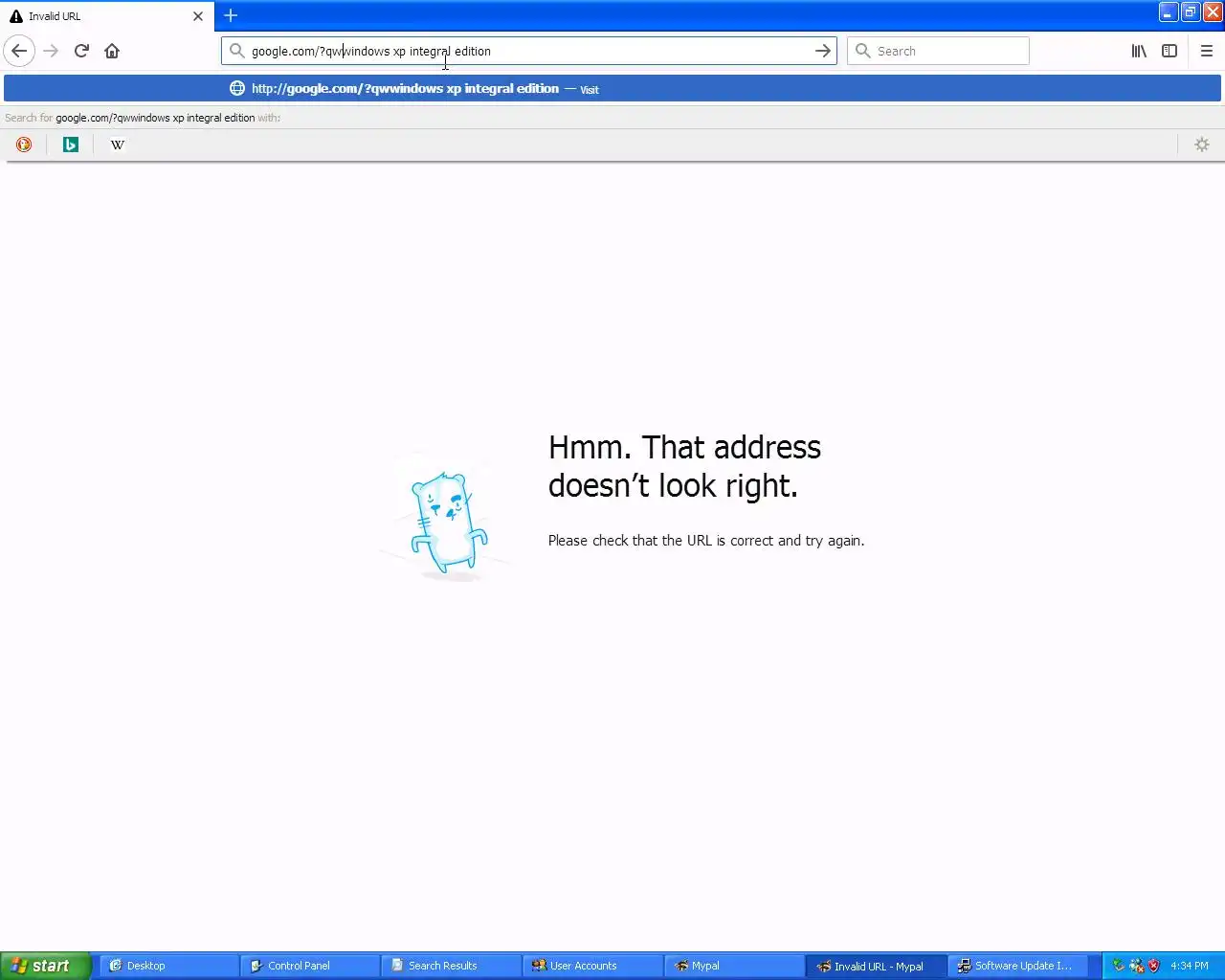Reload the current page
1225x980 pixels.
pyautogui.click(x=81, y=51)
